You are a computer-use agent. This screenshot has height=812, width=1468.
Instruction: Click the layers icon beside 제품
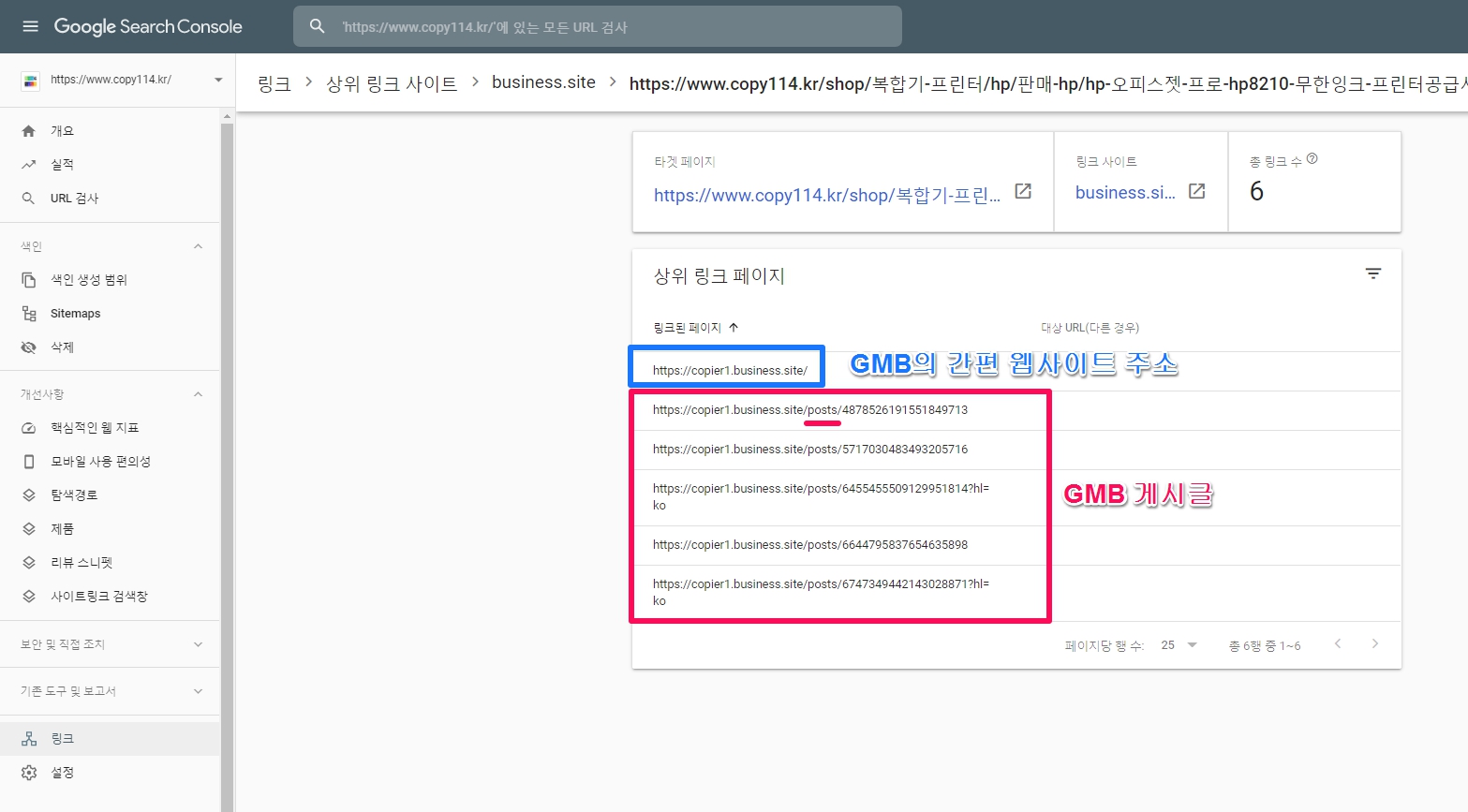point(29,529)
